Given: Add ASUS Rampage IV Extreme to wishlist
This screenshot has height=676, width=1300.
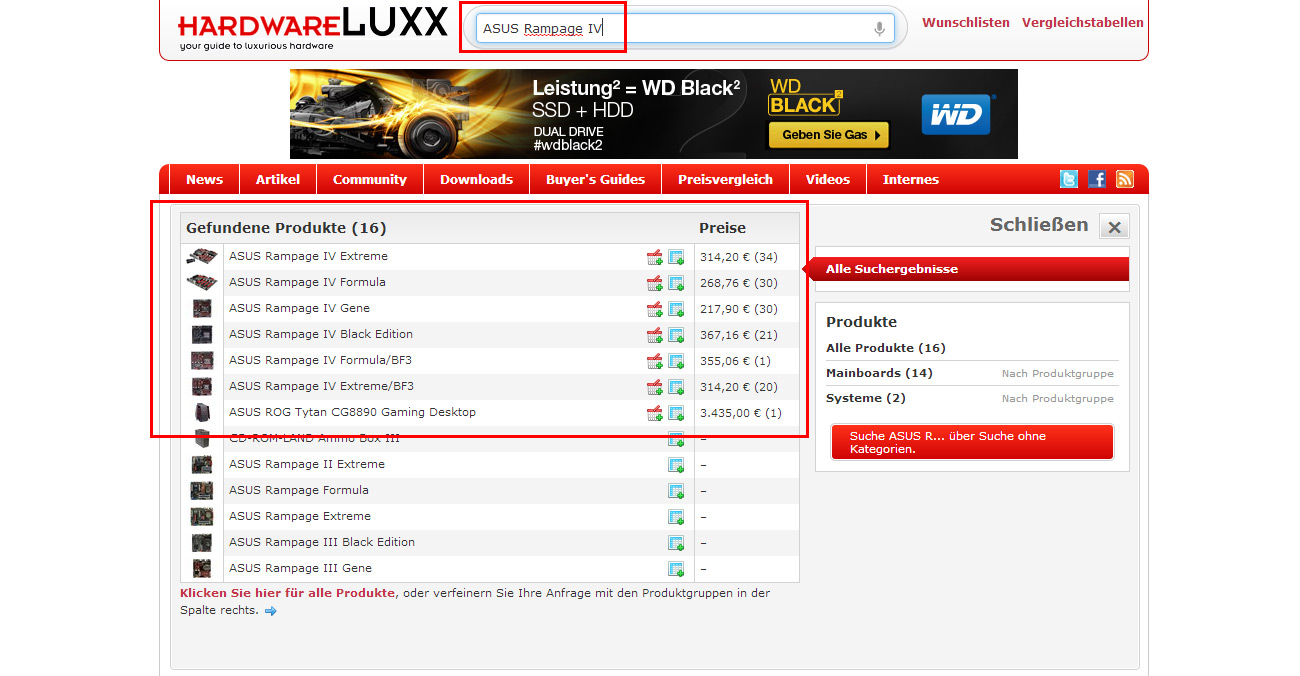Looking at the screenshot, I should click(x=655, y=257).
